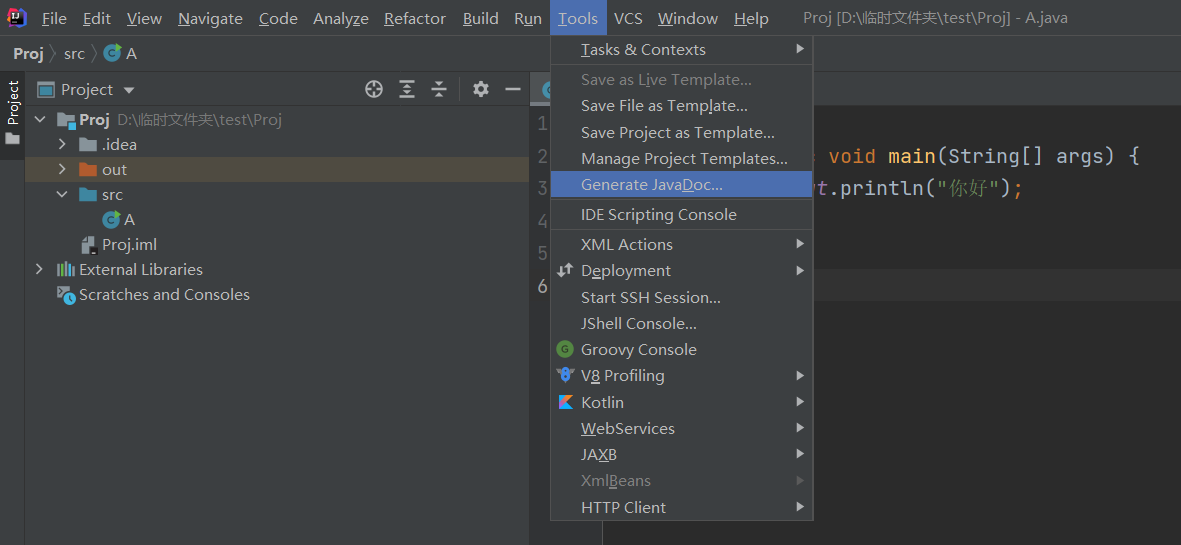
Task: Click Proj in the breadcrumb bar
Action: (x=29, y=53)
